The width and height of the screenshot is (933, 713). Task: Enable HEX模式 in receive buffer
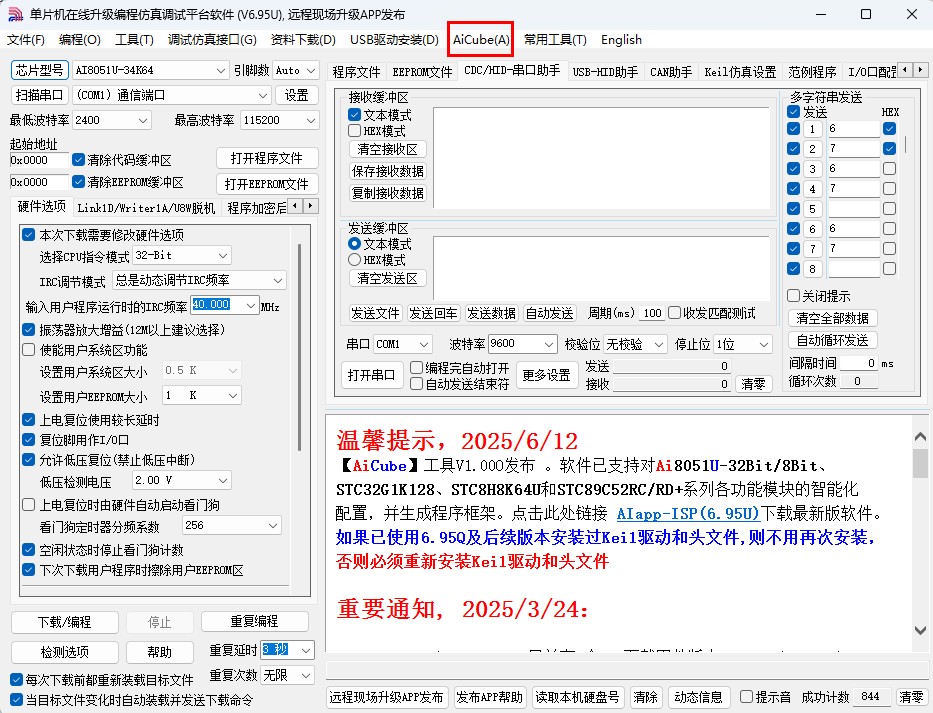coord(355,130)
